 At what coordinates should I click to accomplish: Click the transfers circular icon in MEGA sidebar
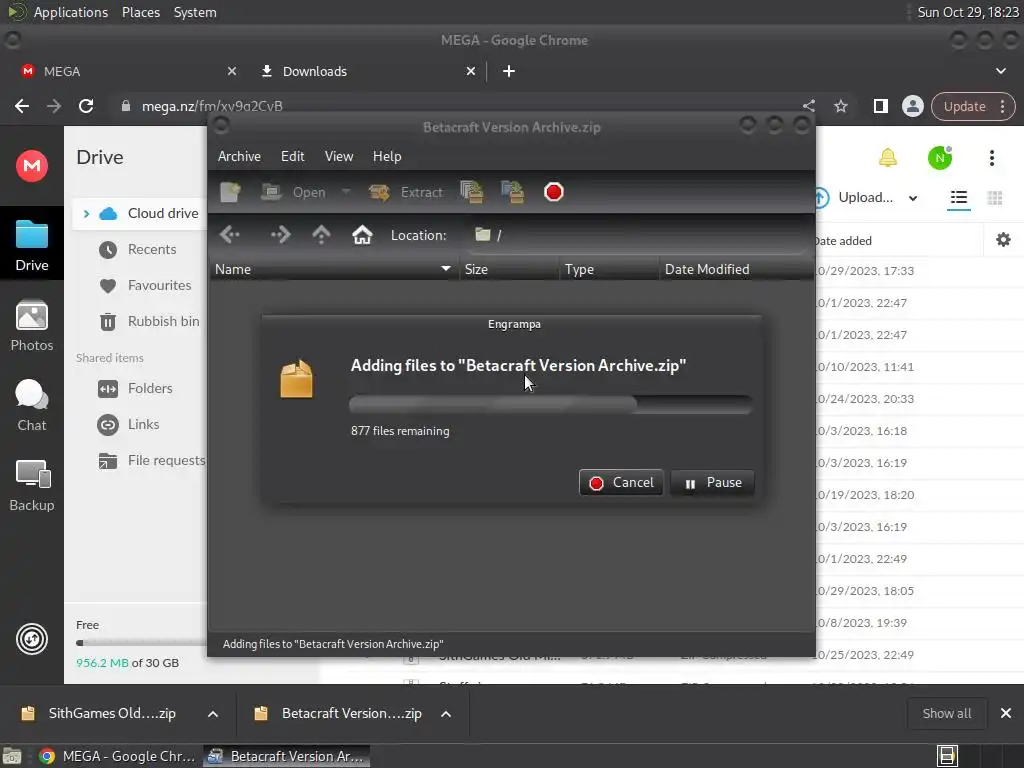32,639
